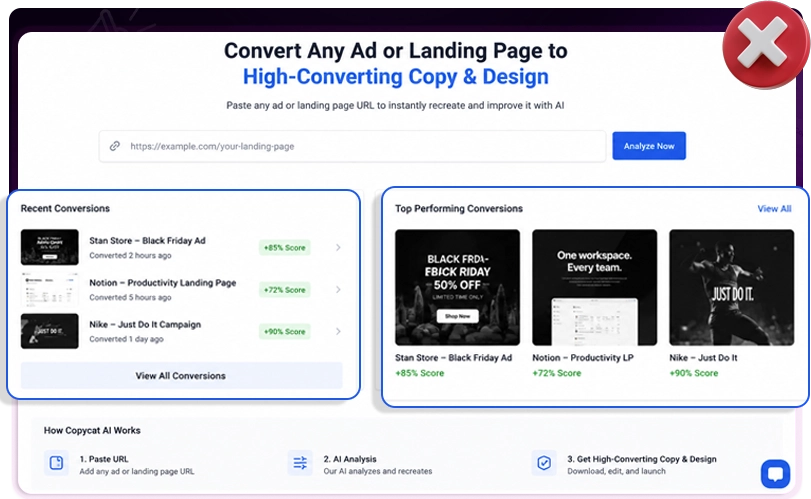Follow the View All link
Viewport: 811px width, 499px height.
tap(774, 209)
